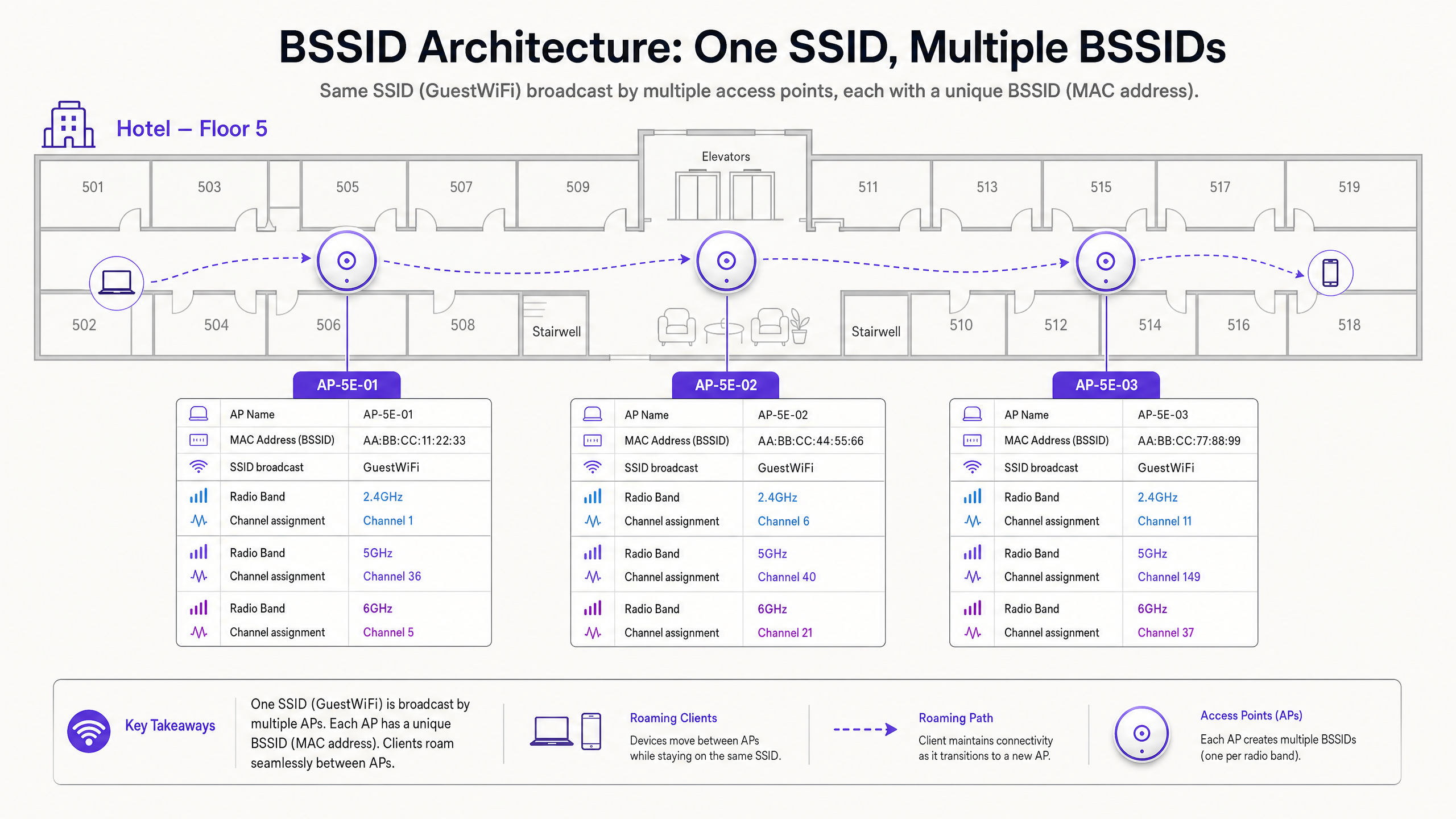Image resolution: width=1456 pixels, height=819 pixels.
Task: Select the AP-5E-01 label tab
Action: (347, 385)
